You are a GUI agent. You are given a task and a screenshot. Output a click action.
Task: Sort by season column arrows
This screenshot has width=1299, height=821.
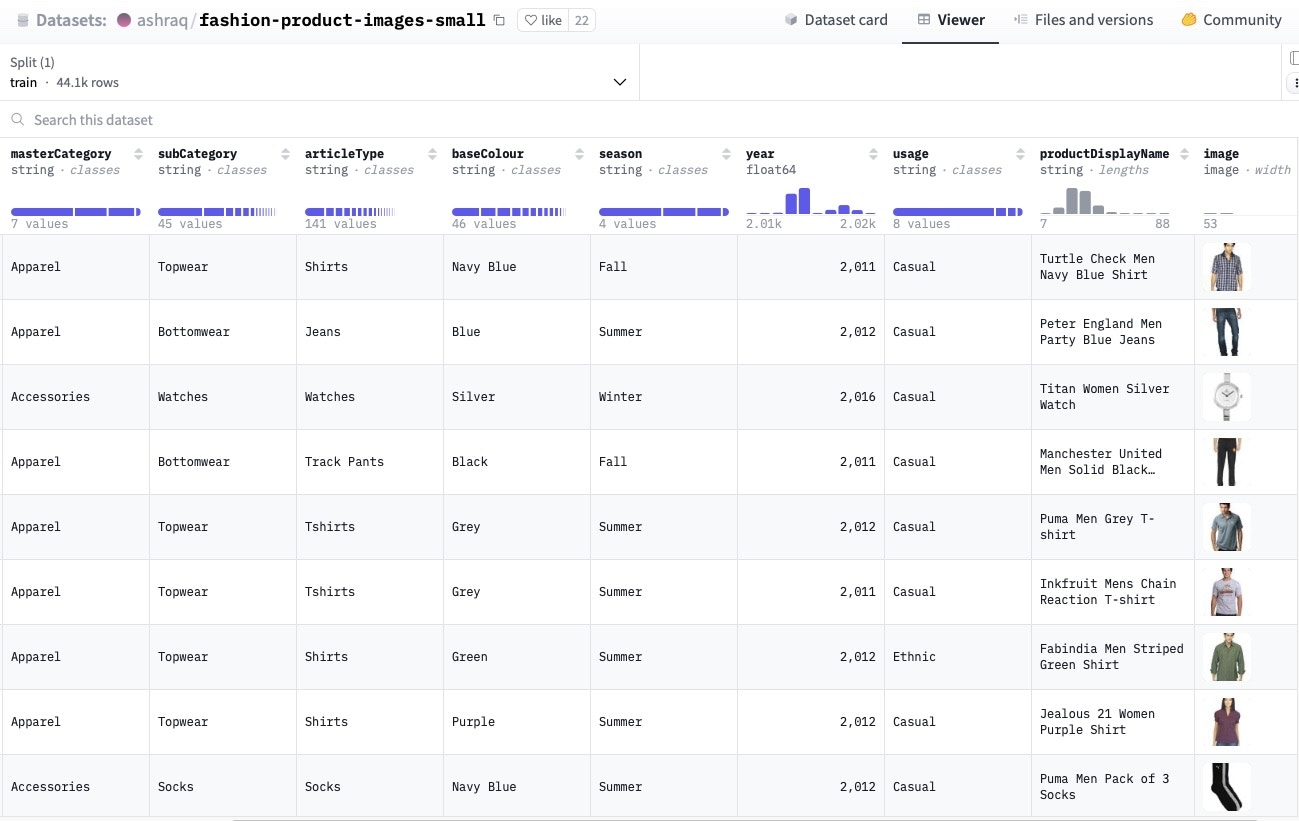(x=726, y=154)
